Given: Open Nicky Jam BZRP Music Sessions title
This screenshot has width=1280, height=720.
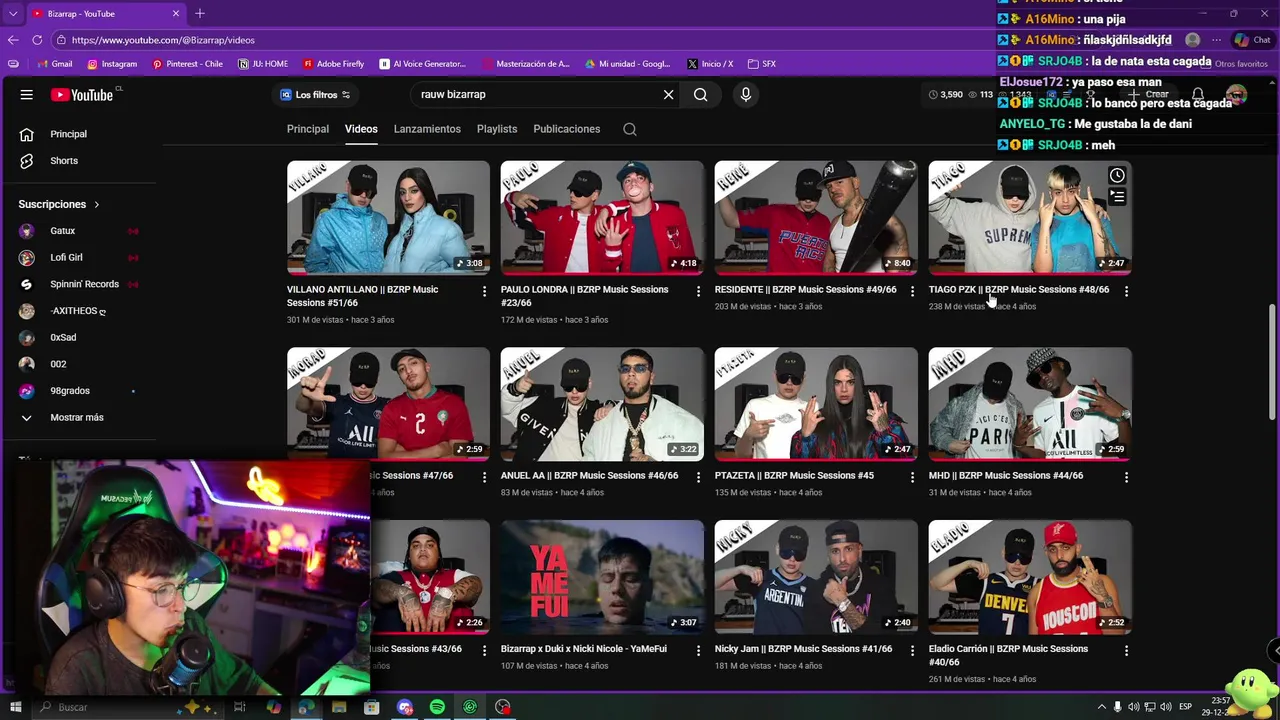Looking at the screenshot, I should [x=803, y=649].
